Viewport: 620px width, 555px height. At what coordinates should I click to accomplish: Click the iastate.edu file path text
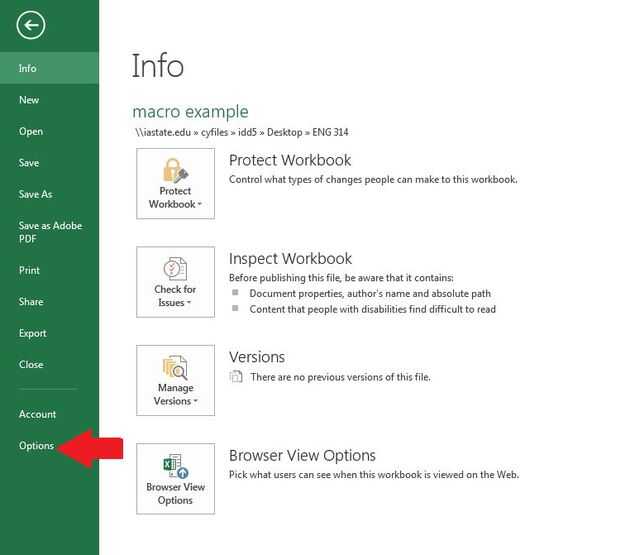tap(242, 132)
